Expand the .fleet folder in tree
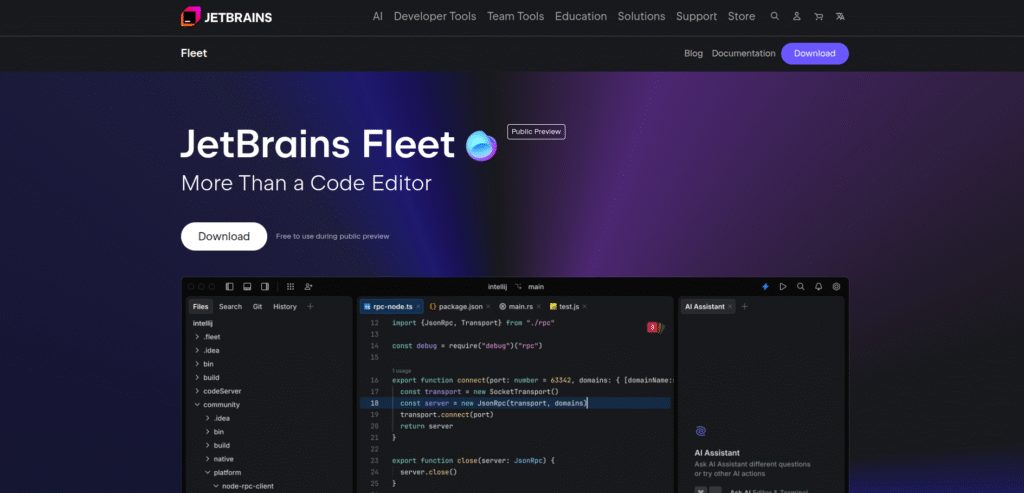 [x=197, y=337]
